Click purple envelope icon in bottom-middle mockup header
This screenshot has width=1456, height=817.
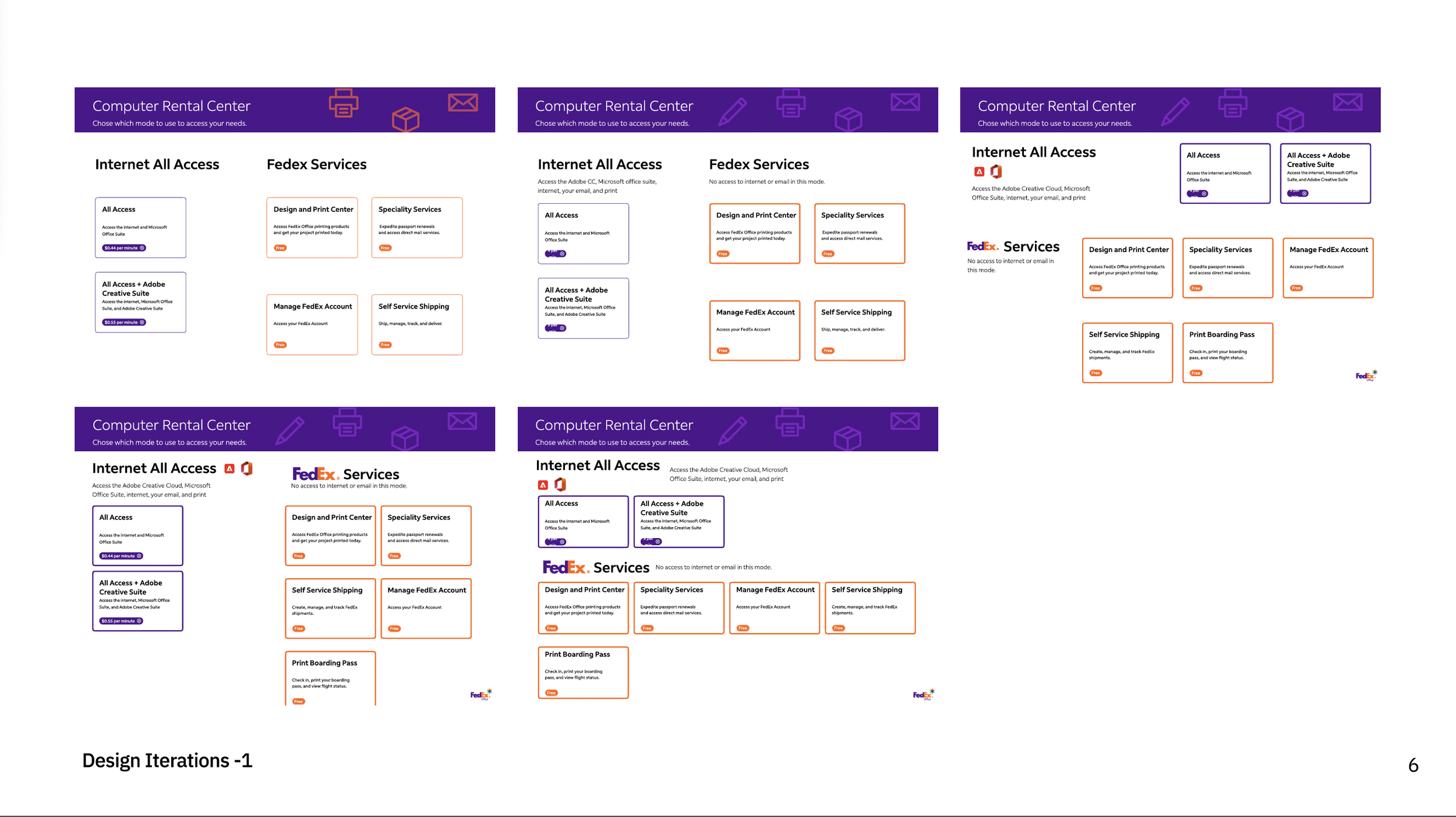905,421
